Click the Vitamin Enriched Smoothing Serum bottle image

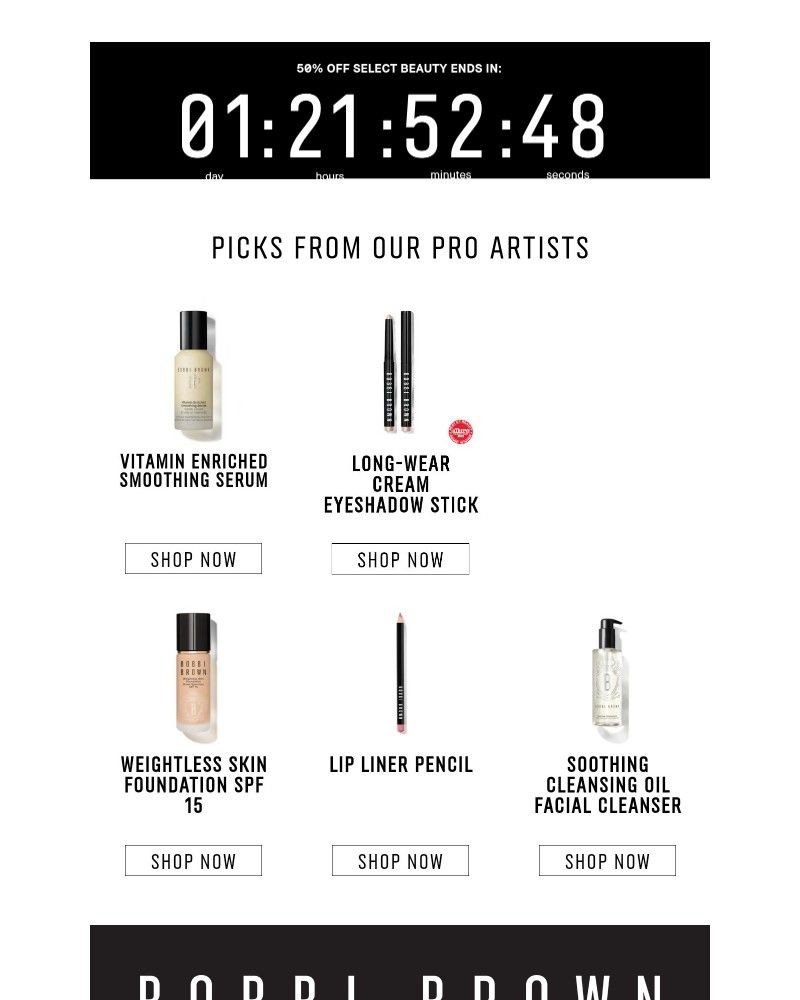(x=193, y=377)
